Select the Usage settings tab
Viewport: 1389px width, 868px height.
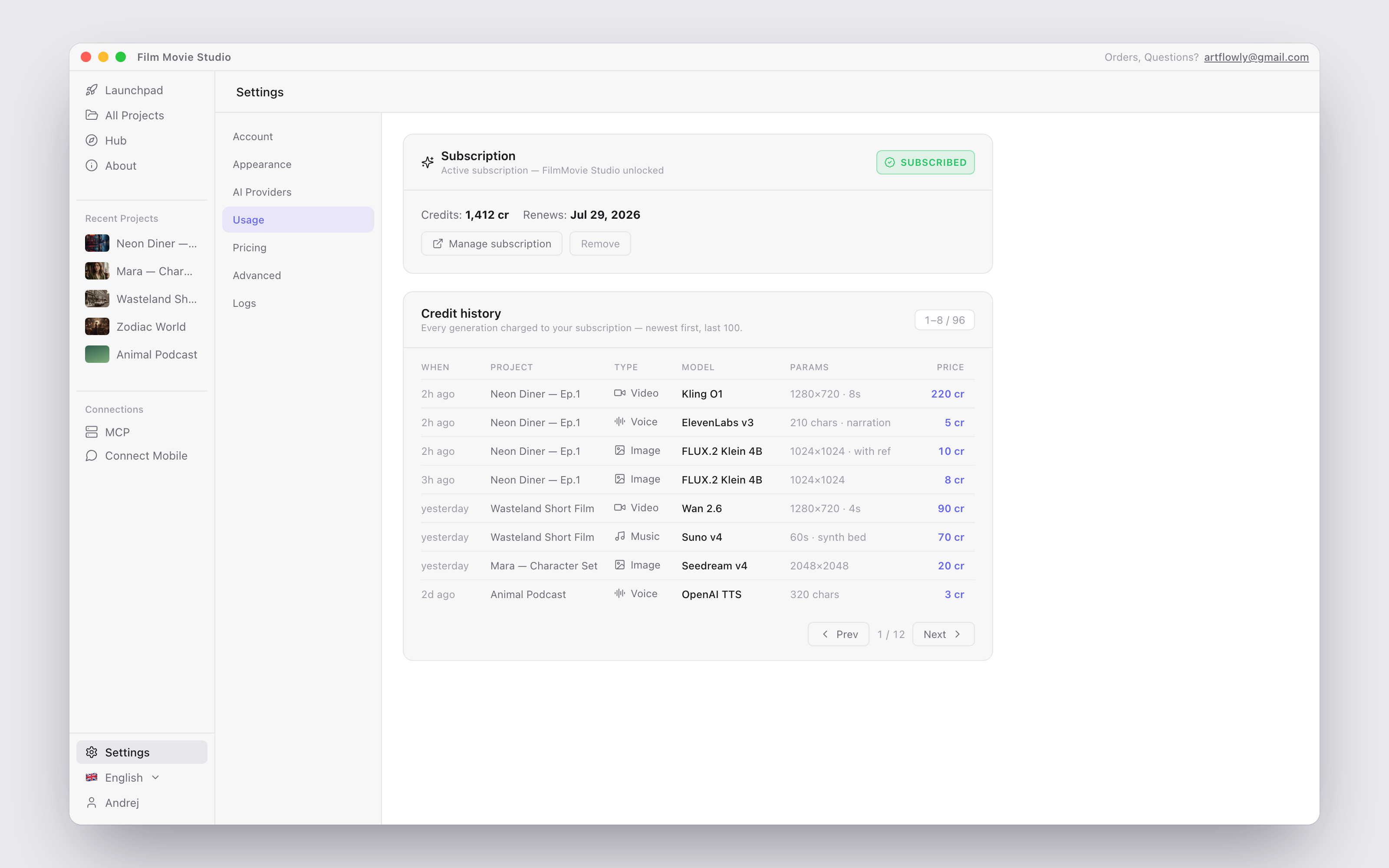tap(298, 220)
